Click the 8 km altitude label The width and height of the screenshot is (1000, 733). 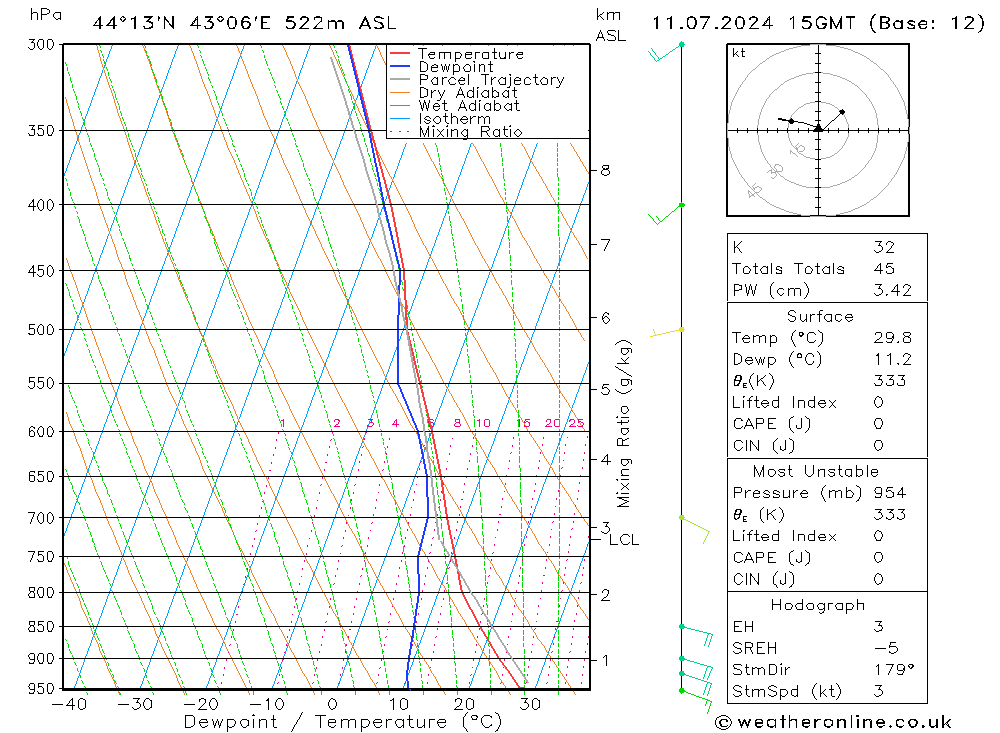(605, 170)
